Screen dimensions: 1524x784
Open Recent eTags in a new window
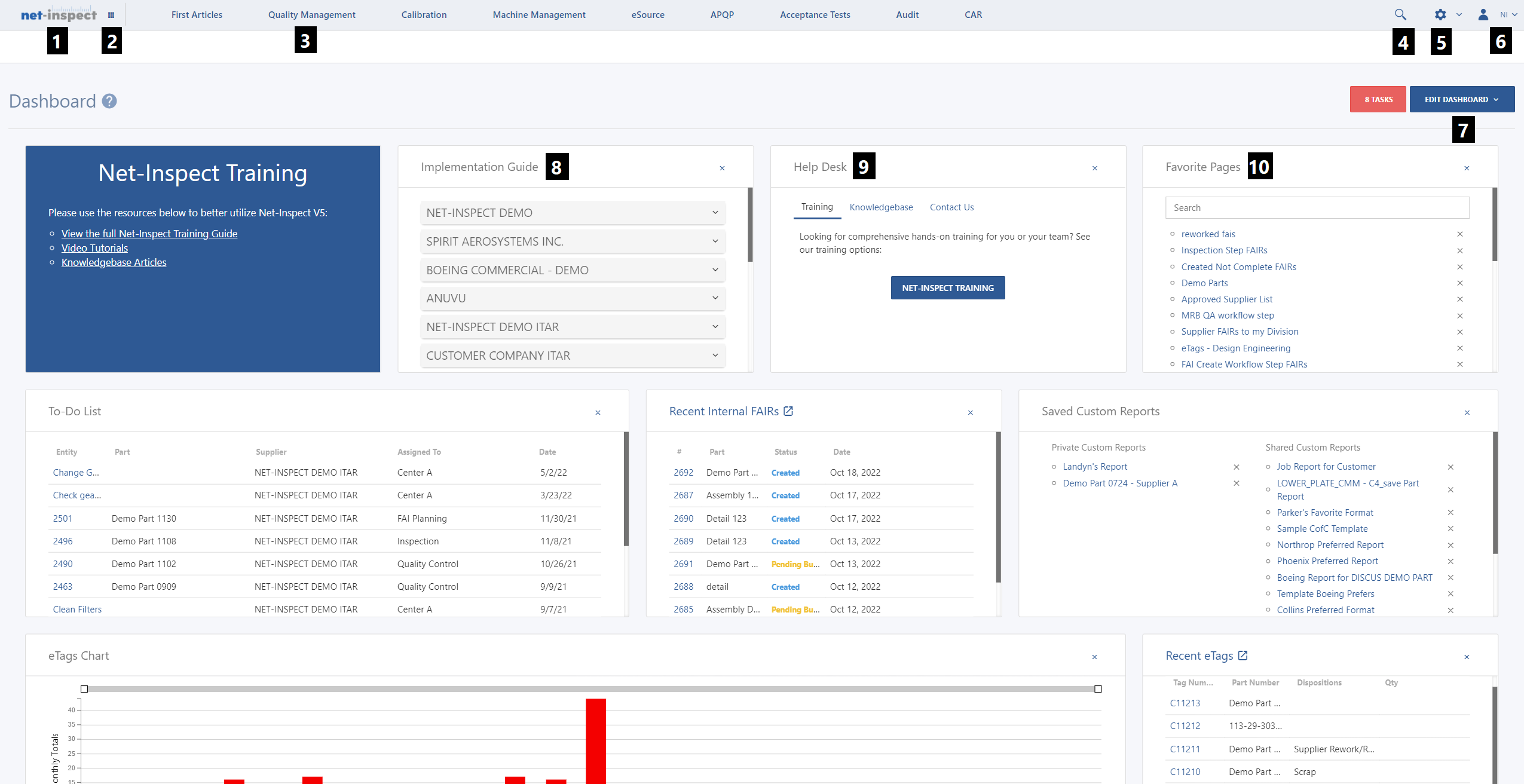tap(1242, 655)
